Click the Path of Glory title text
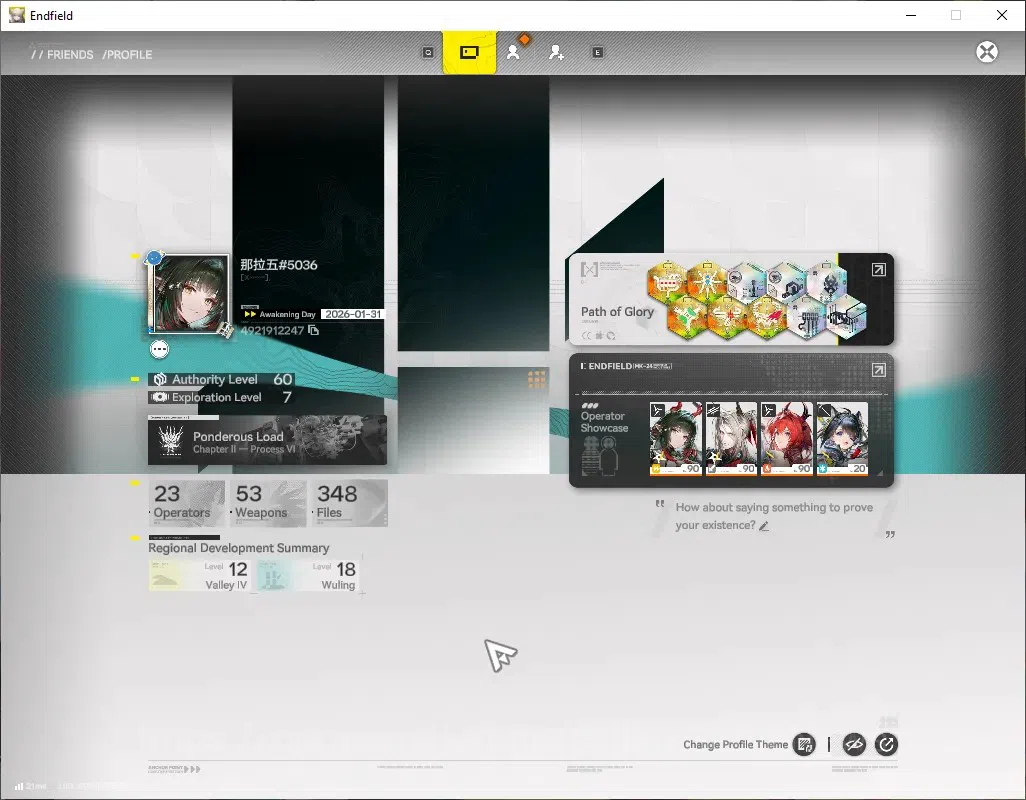The height and width of the screenshot is (800, 1026). pyautogui.click(x=617, y=312)
